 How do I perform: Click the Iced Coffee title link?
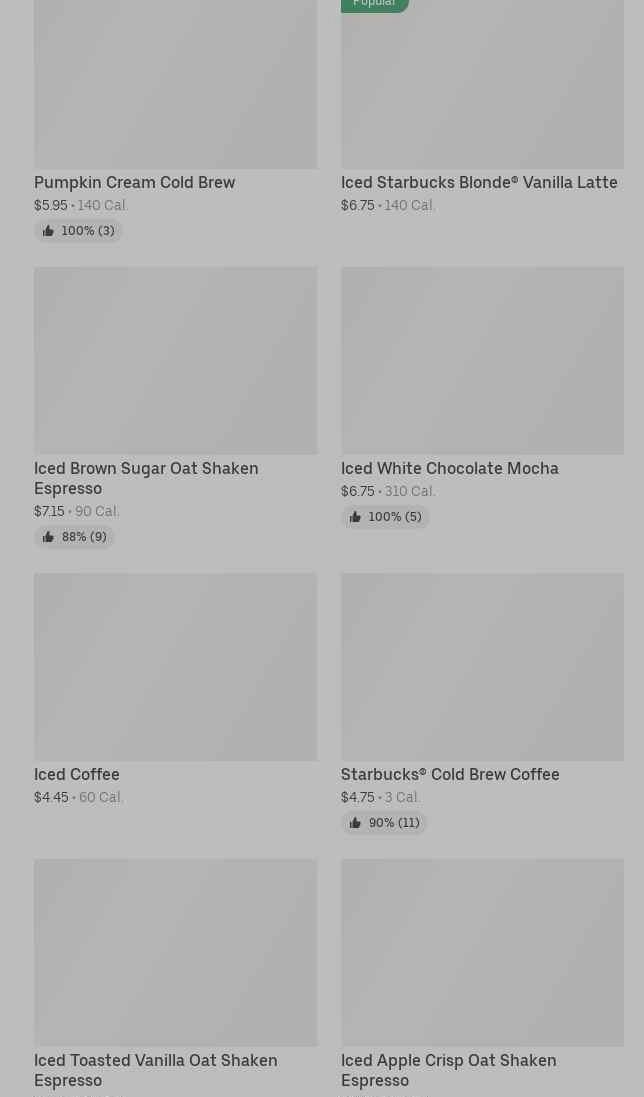76,774
